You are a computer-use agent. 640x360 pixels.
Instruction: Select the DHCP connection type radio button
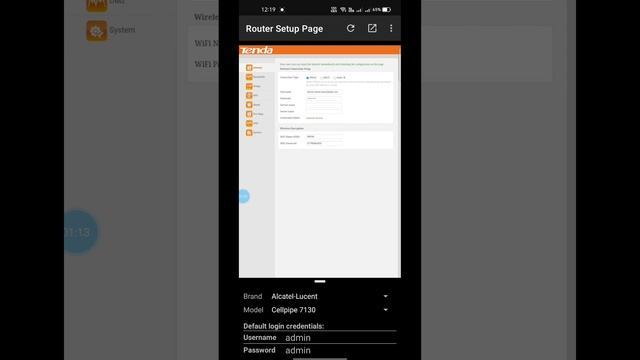tap(321, 78)
